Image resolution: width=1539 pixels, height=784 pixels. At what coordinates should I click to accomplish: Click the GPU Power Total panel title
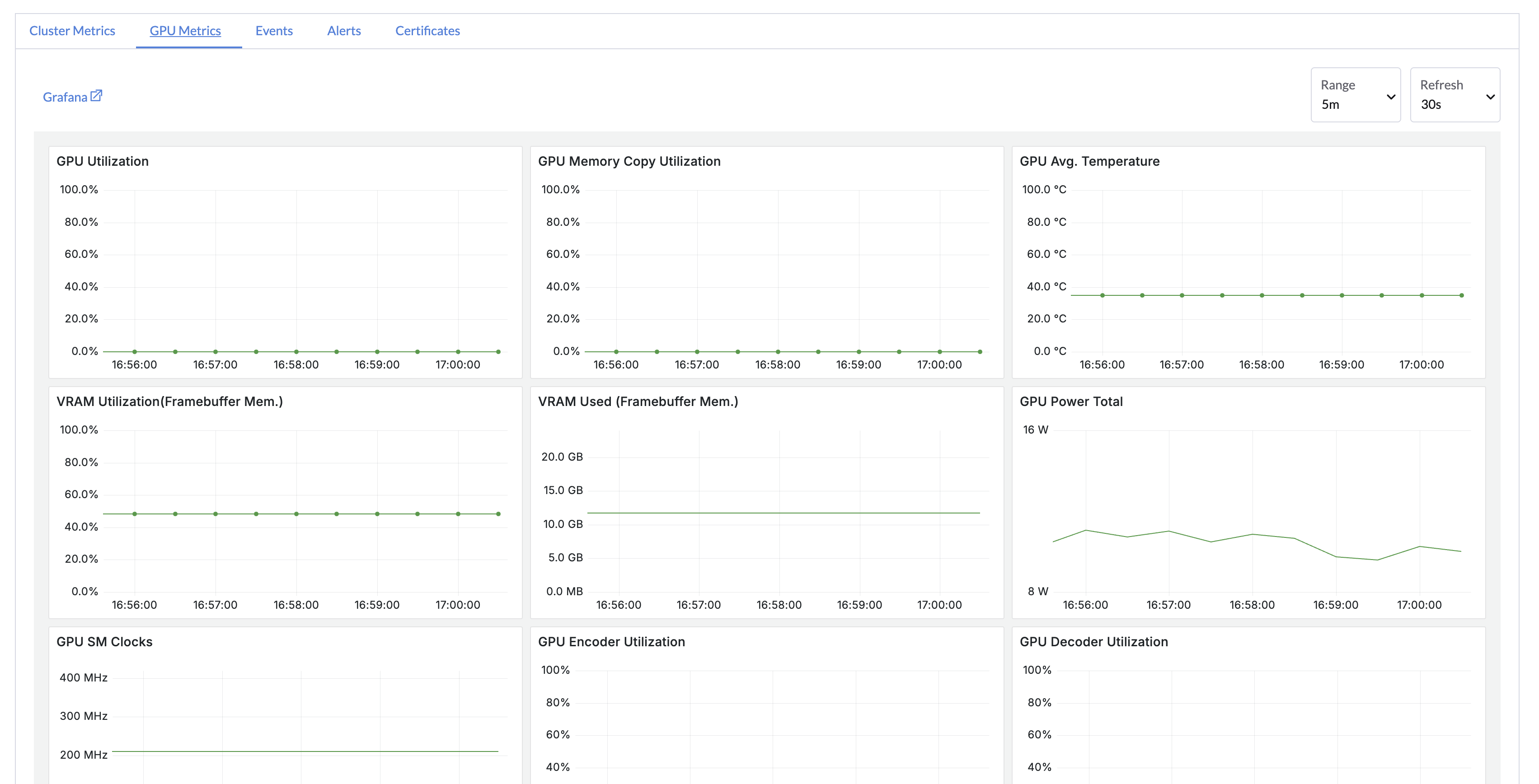click(1071, 401)
